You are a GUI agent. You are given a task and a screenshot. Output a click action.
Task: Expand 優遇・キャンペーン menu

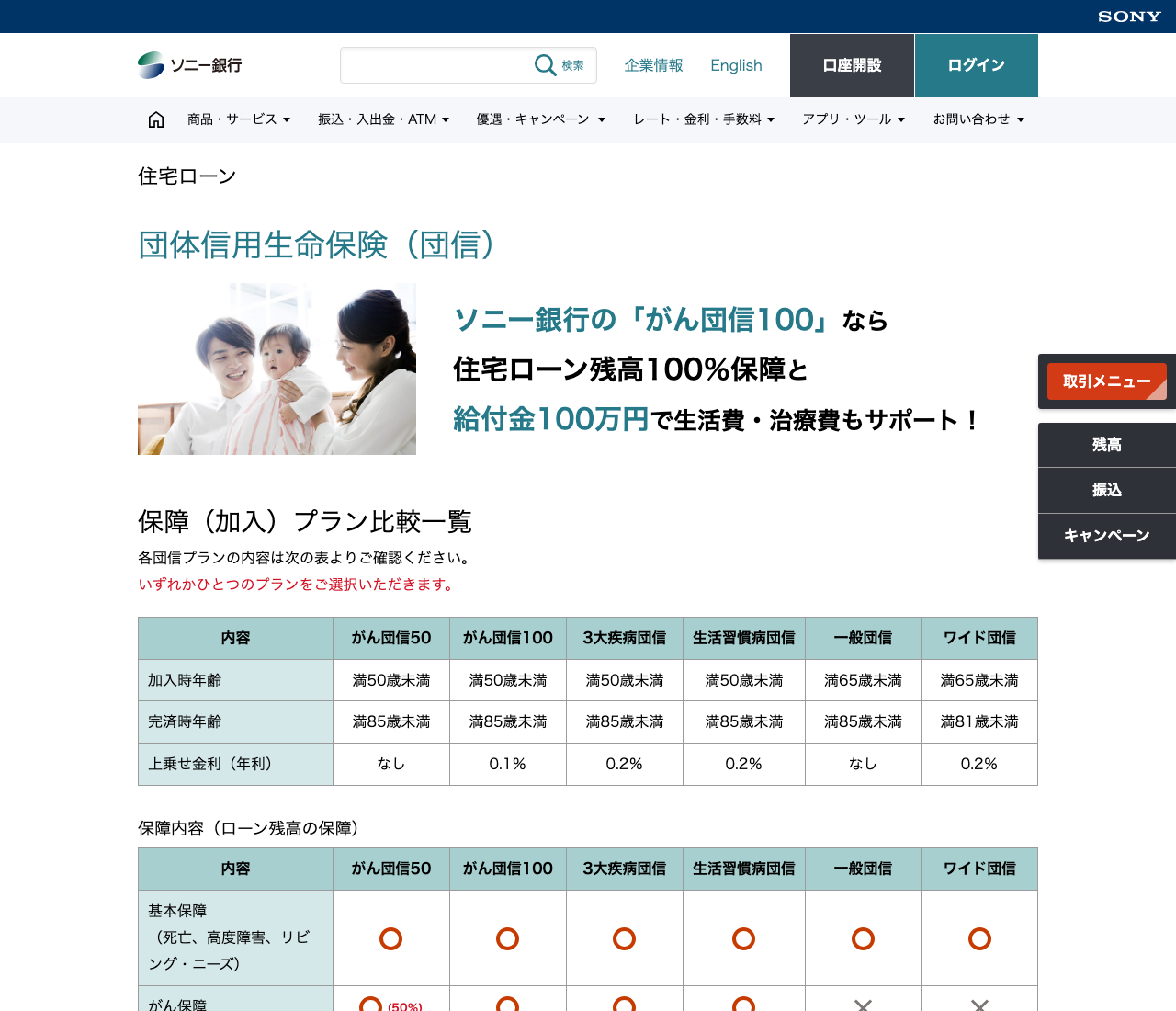tap(541, 119)
